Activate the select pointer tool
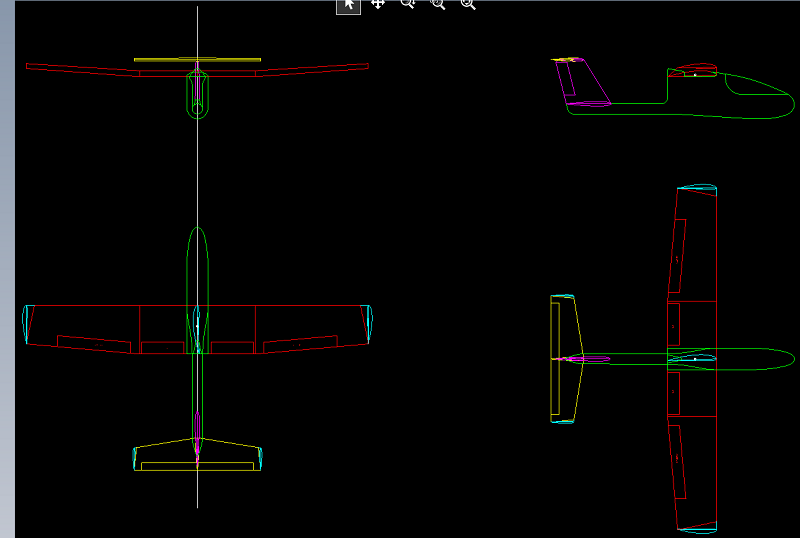Screen dimensions: 800x538 [x=348, y=5]
